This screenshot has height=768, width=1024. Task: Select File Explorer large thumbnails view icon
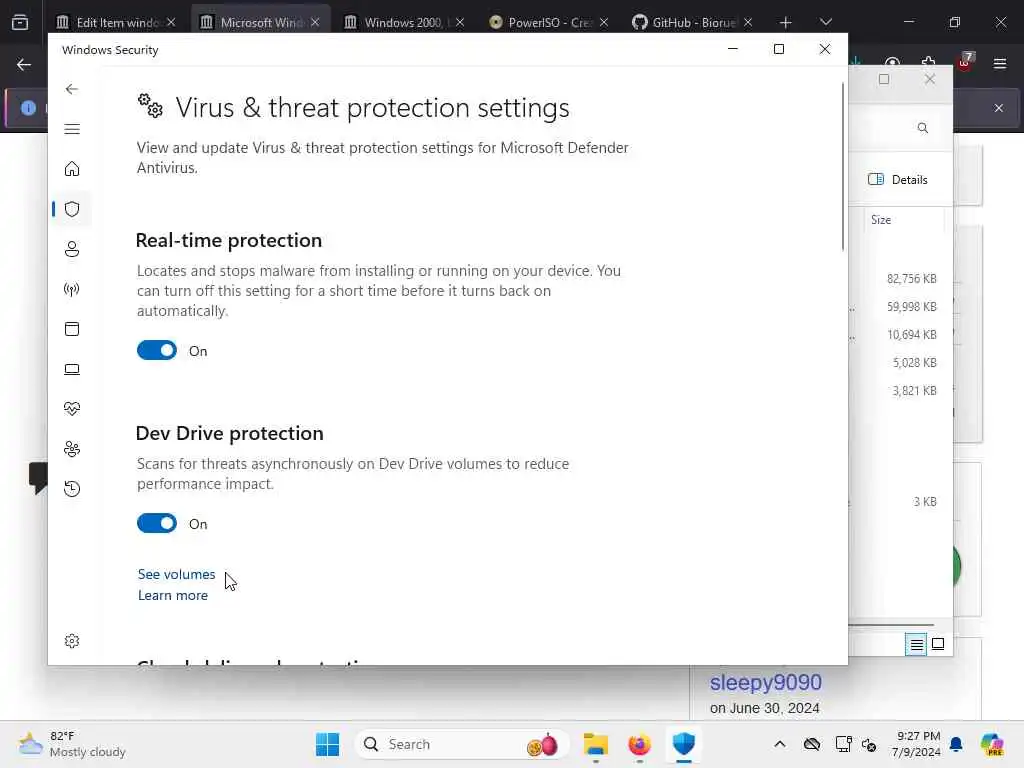[938, 645]
